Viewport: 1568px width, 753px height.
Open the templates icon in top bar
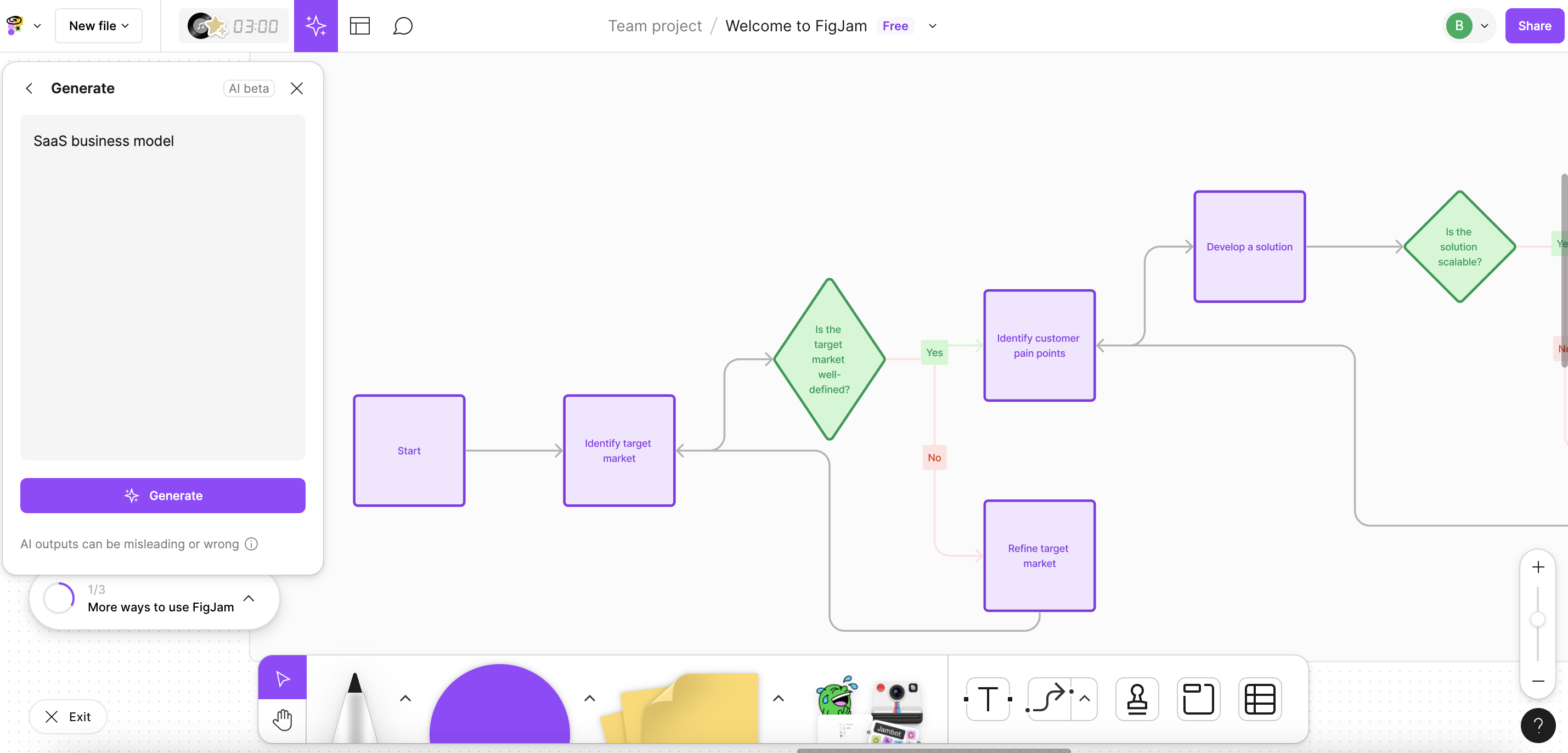pyautogui.click(x=360, y=26)
